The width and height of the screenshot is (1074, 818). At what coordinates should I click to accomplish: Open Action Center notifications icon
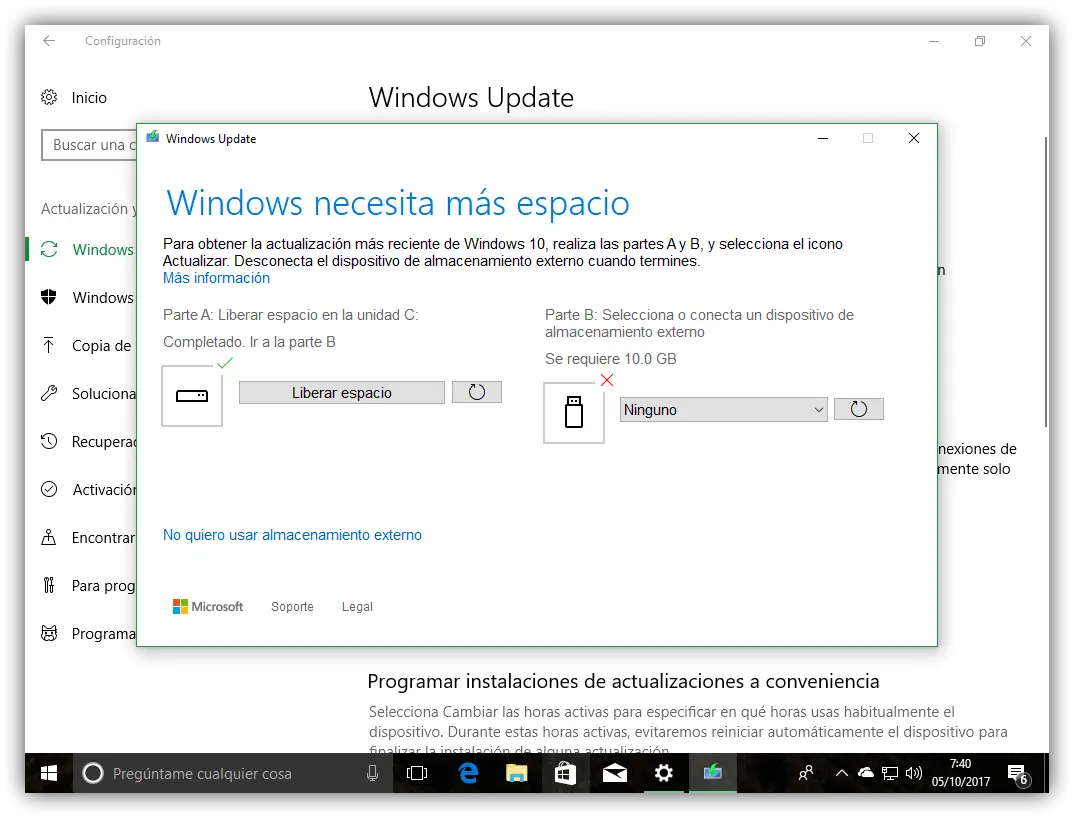1019,774
